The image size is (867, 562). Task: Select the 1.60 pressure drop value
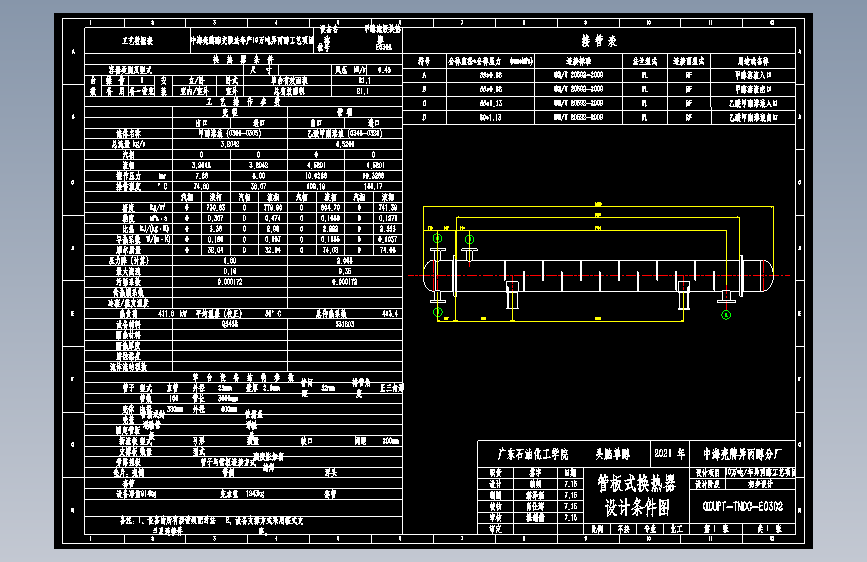(x=229, y=261)
